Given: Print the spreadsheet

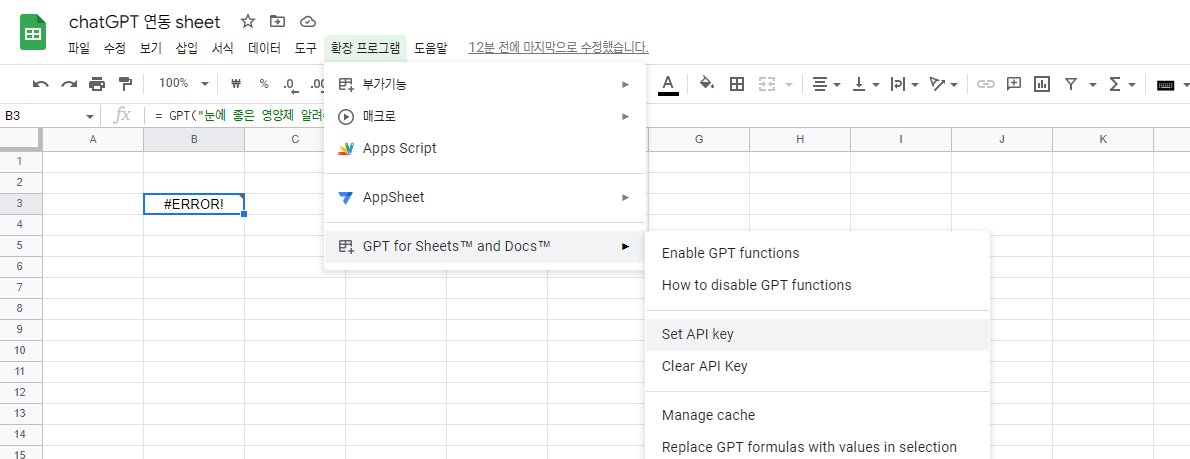Looking at the screenshot, I should point(97,84).
